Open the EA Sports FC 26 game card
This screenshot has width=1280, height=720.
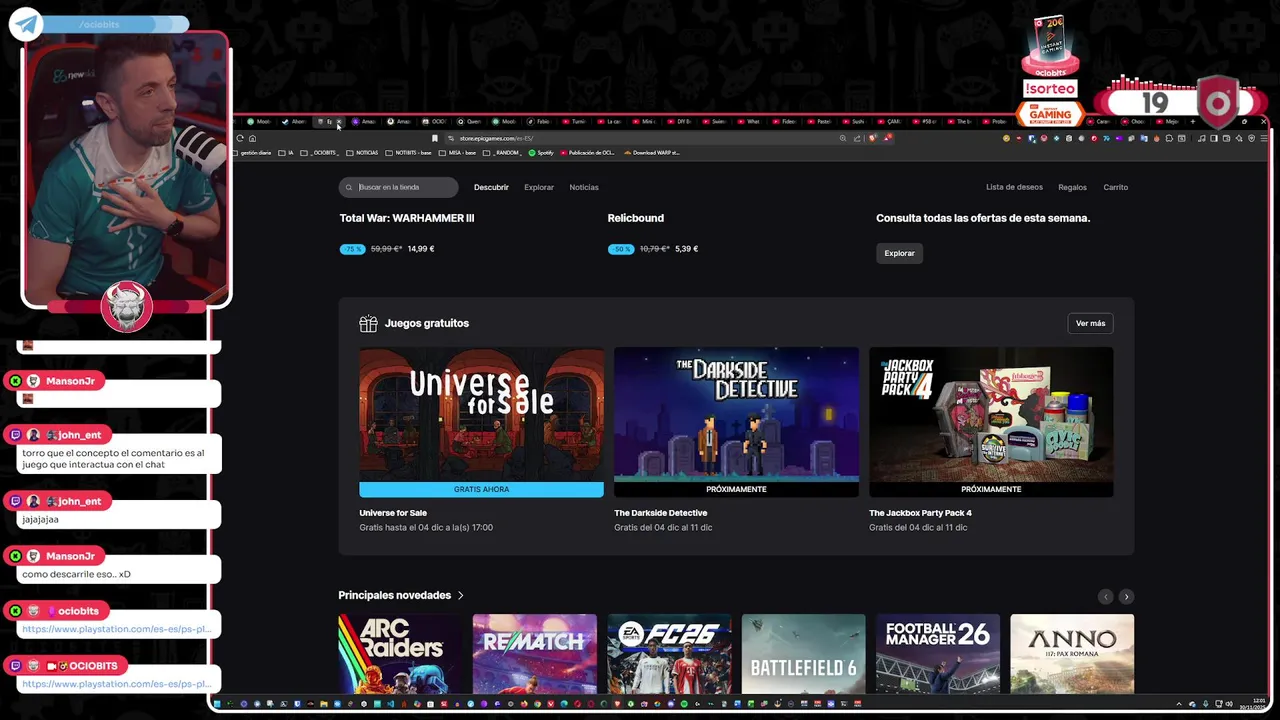pos(669,653)
